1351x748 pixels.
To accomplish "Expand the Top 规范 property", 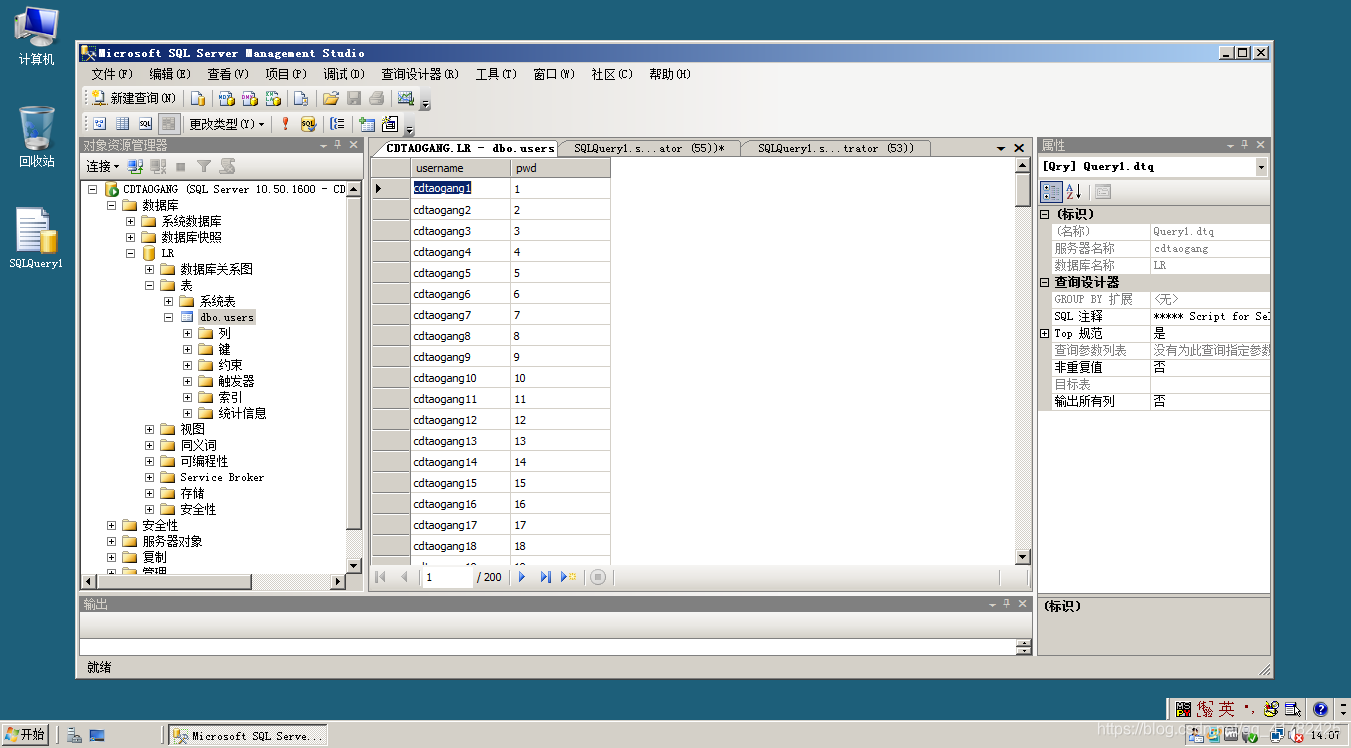I will click(1045, 333).
